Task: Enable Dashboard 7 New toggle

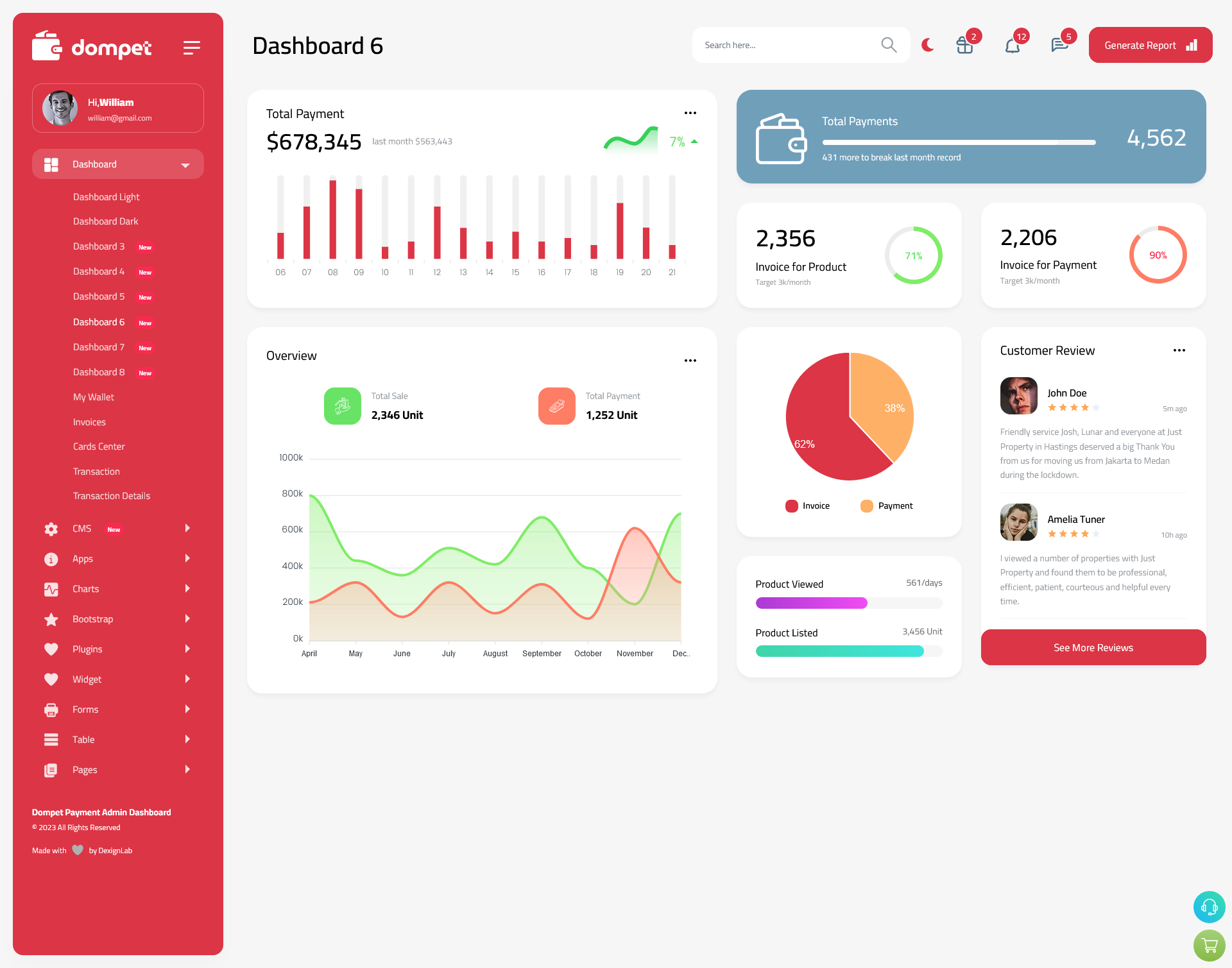Action: [x=113, y=347]
